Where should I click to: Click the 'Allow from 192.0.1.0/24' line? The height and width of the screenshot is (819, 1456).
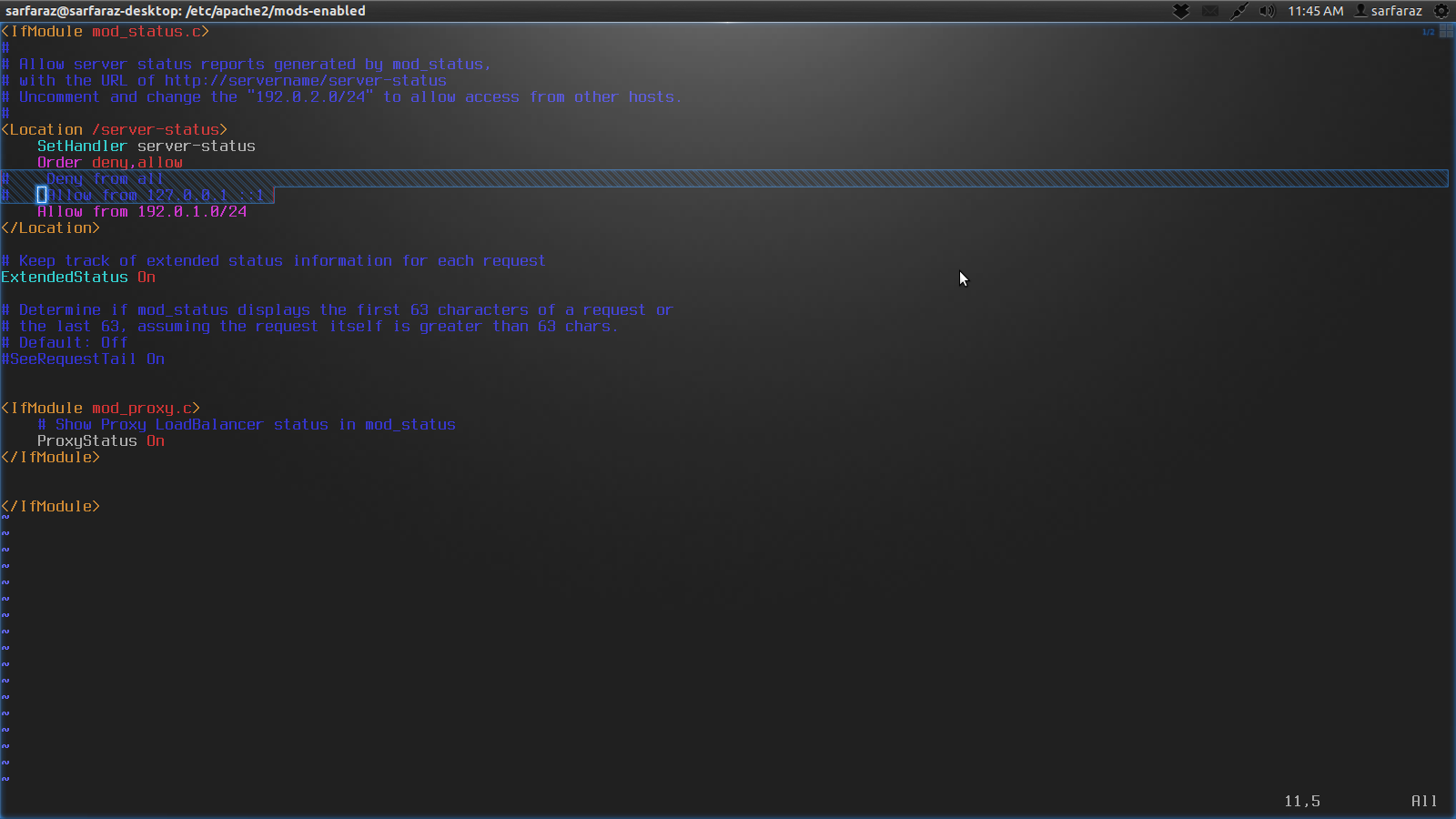pyautogui.click(x=142, y=212)
